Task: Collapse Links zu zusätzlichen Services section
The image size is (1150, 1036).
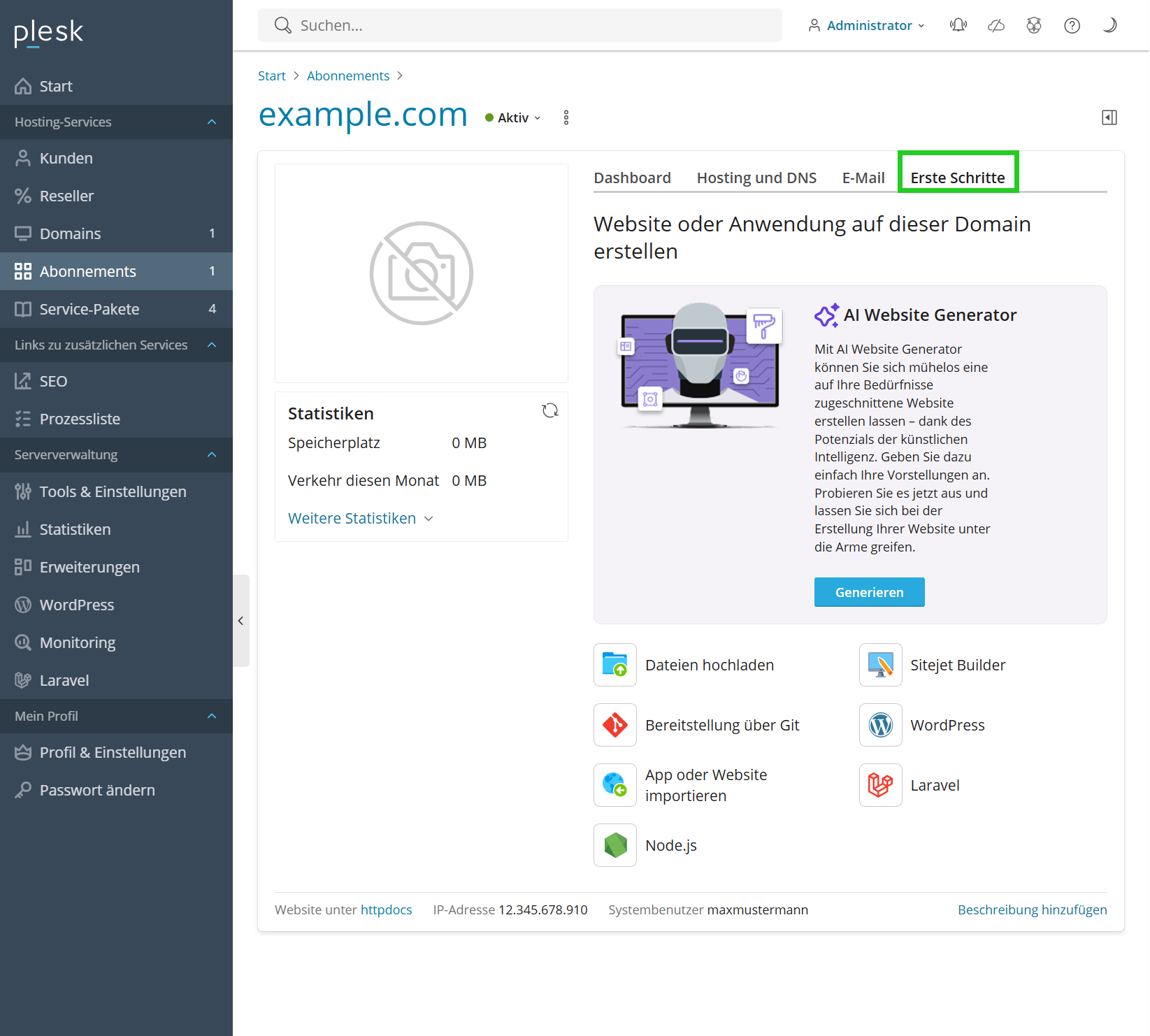Action: (x=116, y=345)
